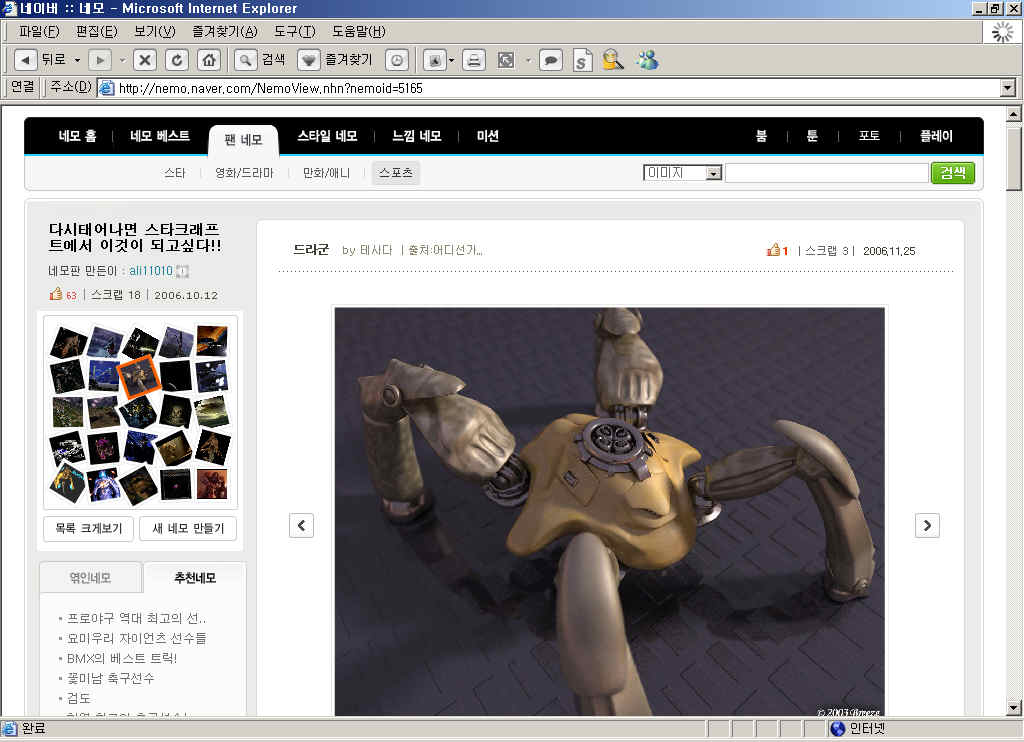Click the thumbs-up icon beside 63
Screen dimensions: 1024x742
(x=56, y=294)
